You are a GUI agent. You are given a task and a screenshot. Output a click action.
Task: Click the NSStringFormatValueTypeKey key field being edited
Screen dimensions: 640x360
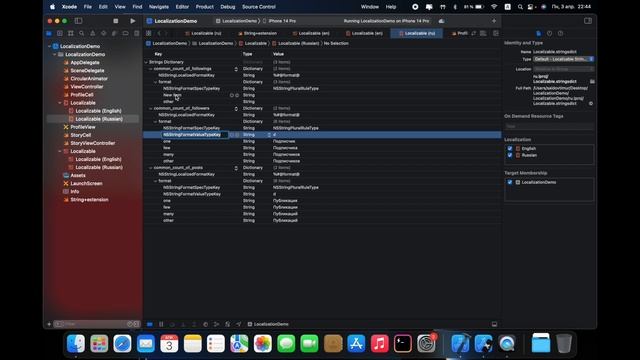point(195,135)
